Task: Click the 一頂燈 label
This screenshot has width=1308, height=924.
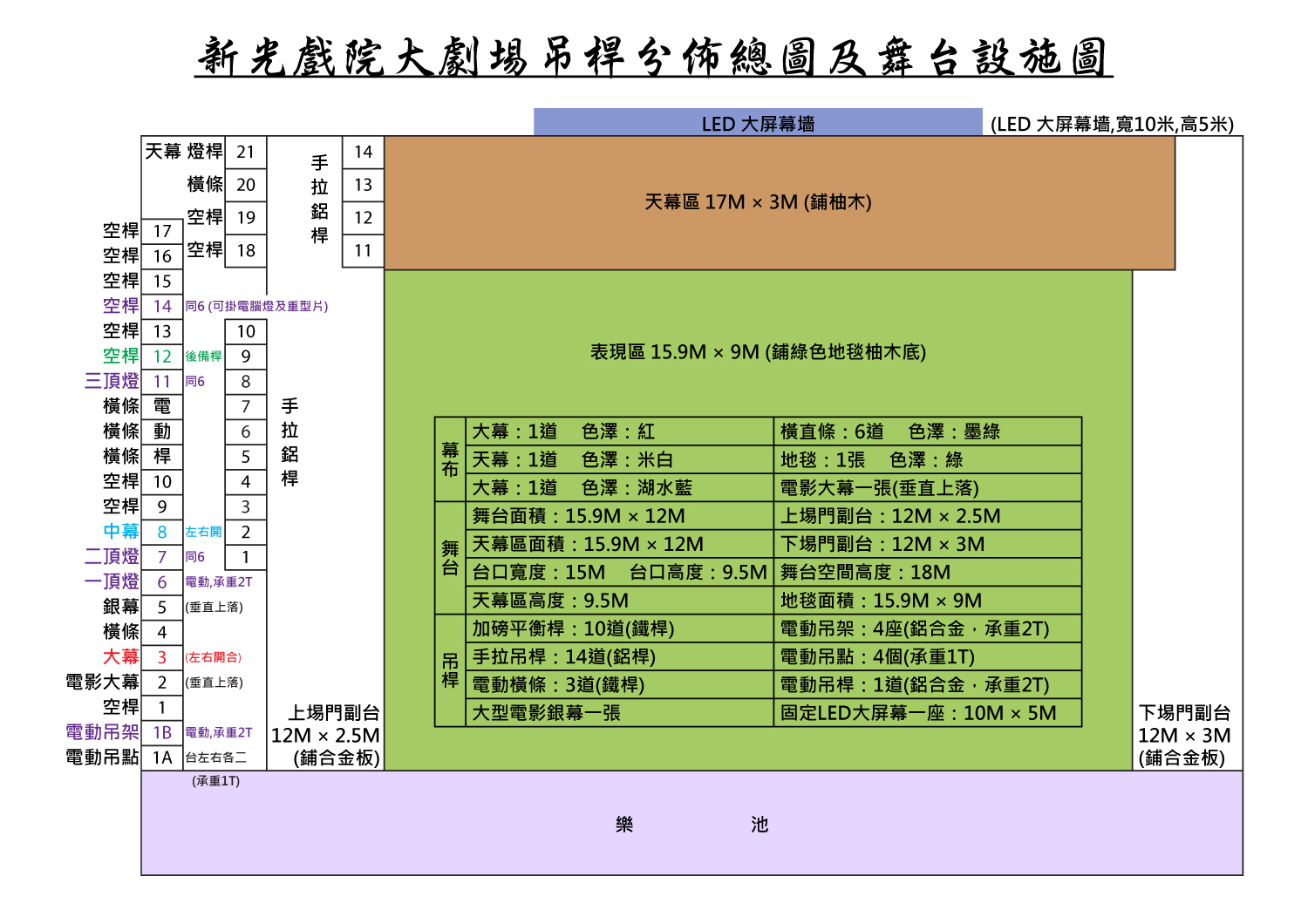Action: [x=112, y=581]
